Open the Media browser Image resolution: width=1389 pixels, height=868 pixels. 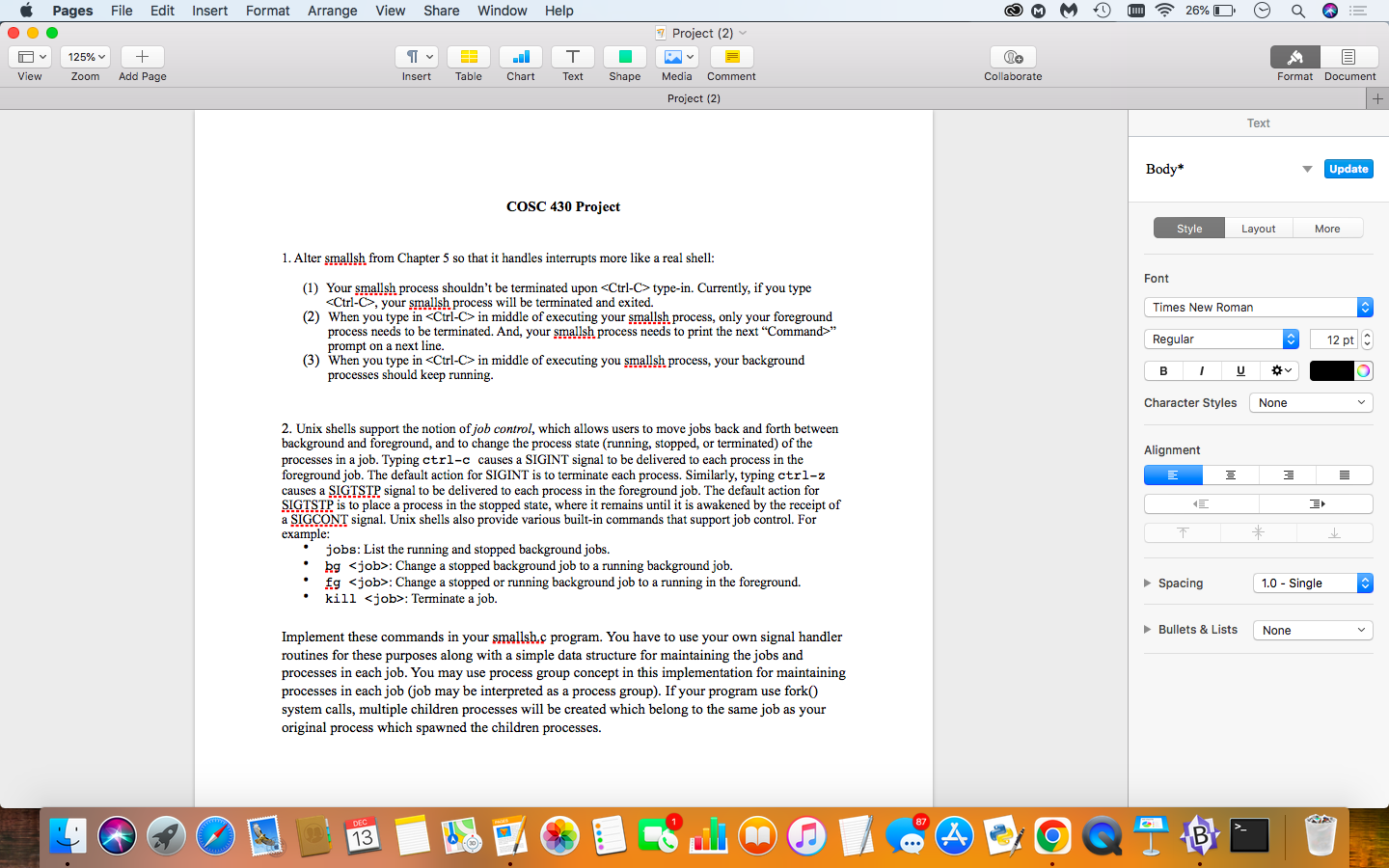676,56
